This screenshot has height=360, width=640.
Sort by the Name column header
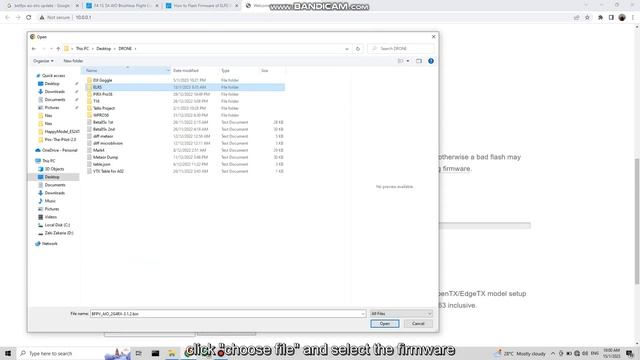coord(126,71)
